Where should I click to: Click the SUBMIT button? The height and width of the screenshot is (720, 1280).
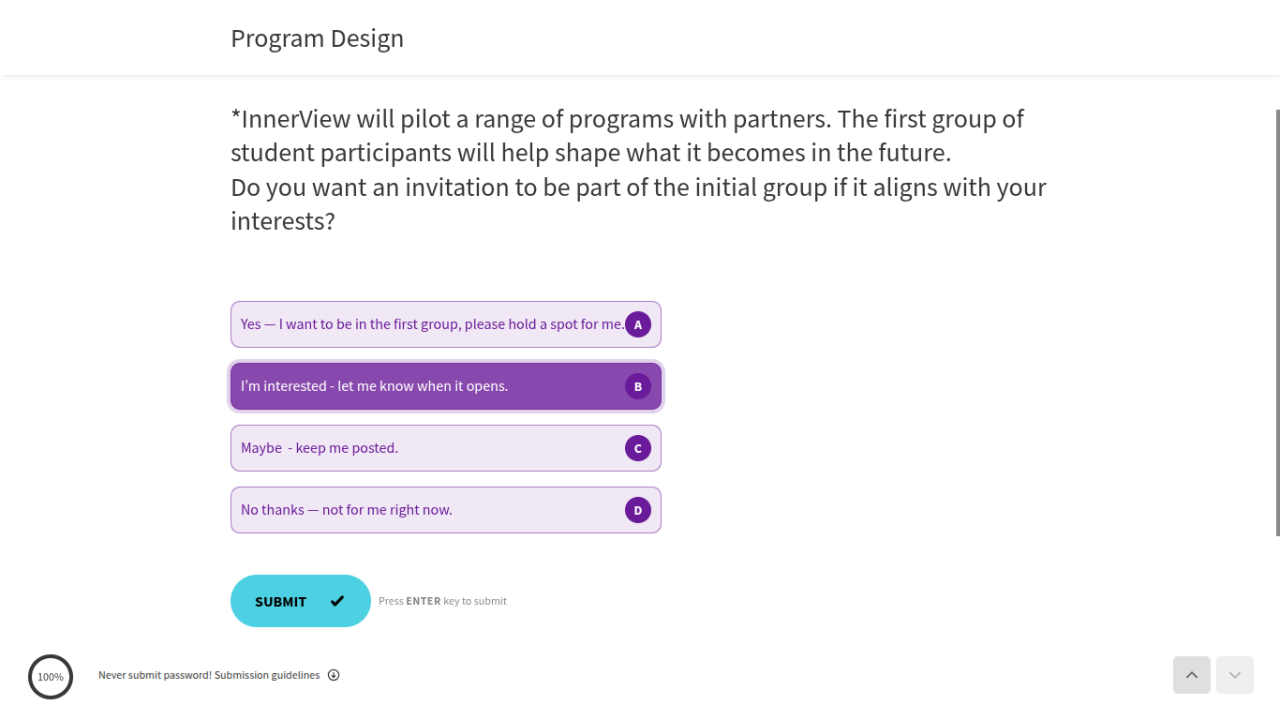click(x=301, y=601)
